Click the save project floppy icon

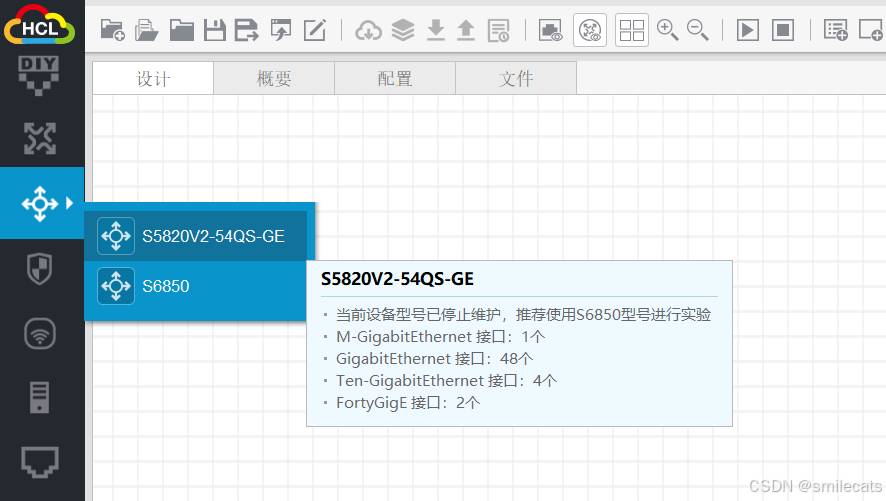pyautogui.click(x=214, y=30)
